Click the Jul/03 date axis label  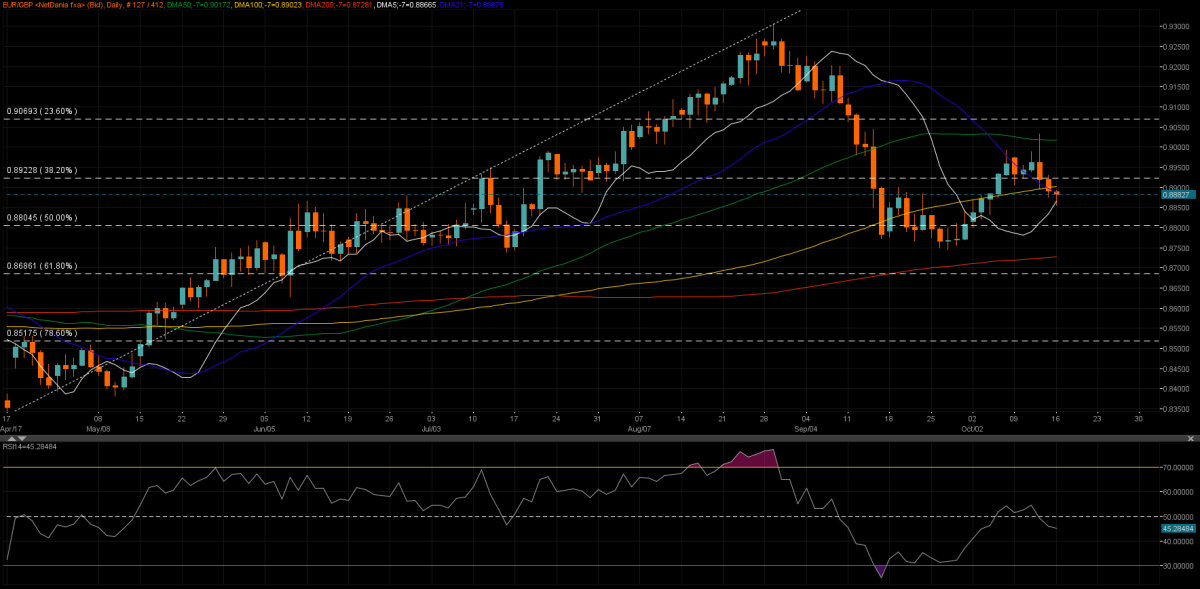[x=431, y=428]
